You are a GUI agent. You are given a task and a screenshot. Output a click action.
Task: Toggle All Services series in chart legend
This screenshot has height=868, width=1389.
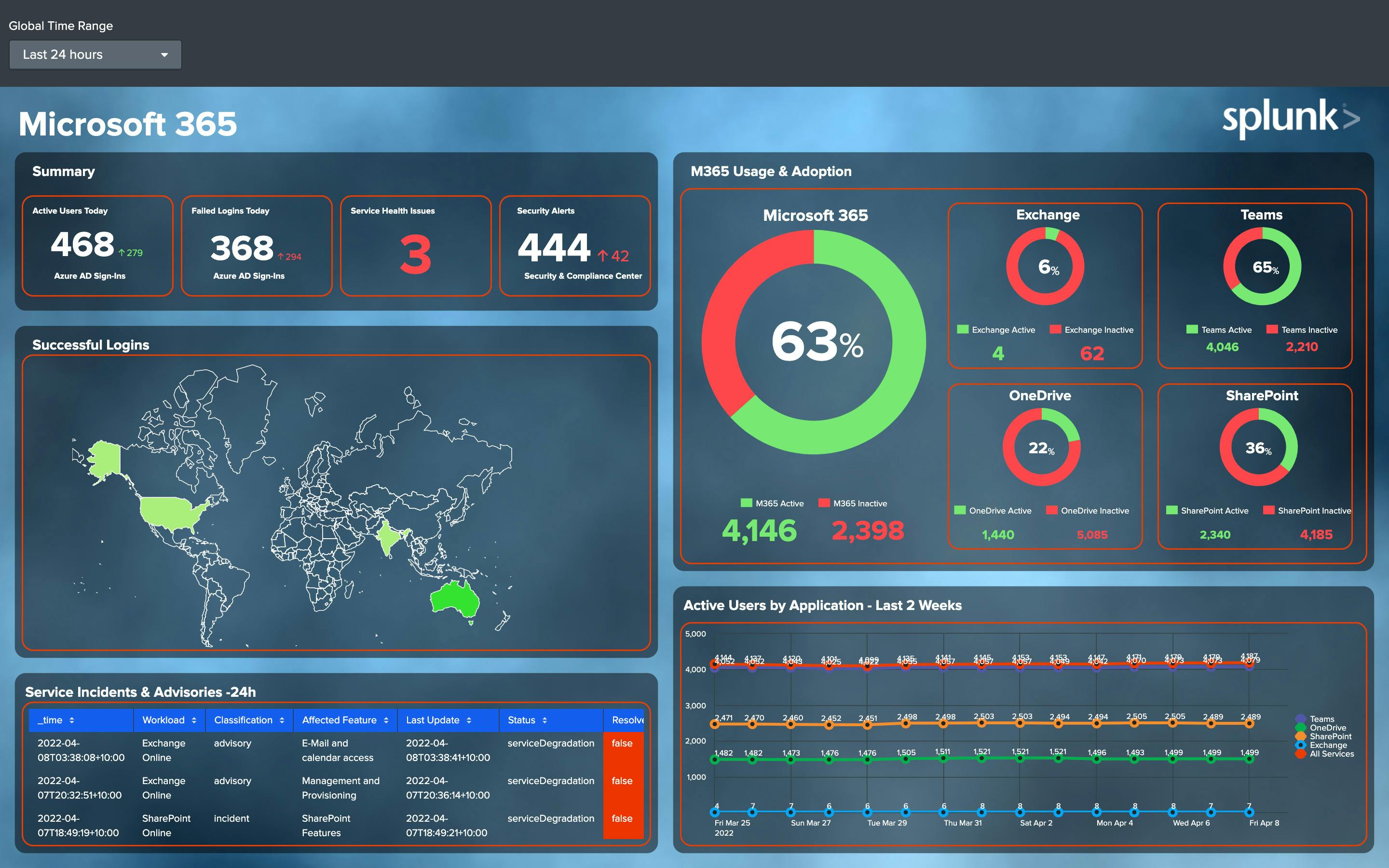coord(1325,754)
